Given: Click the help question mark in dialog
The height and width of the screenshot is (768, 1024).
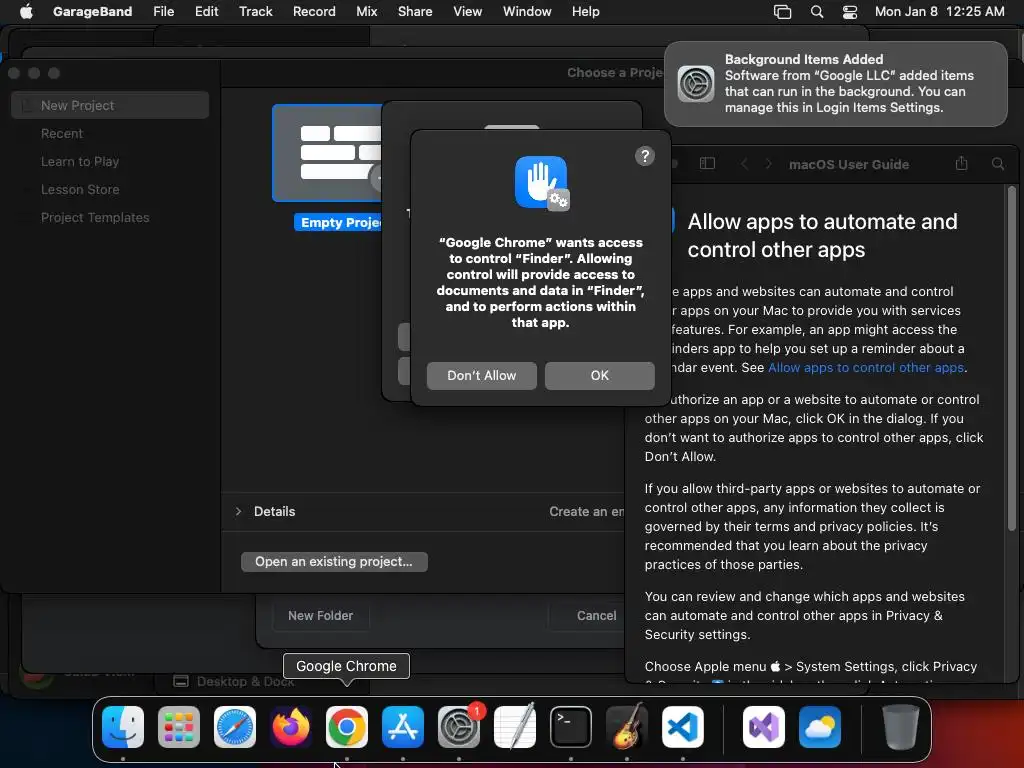Looking at the screenshot, I should pyautogui.click(x=645, y=156).
